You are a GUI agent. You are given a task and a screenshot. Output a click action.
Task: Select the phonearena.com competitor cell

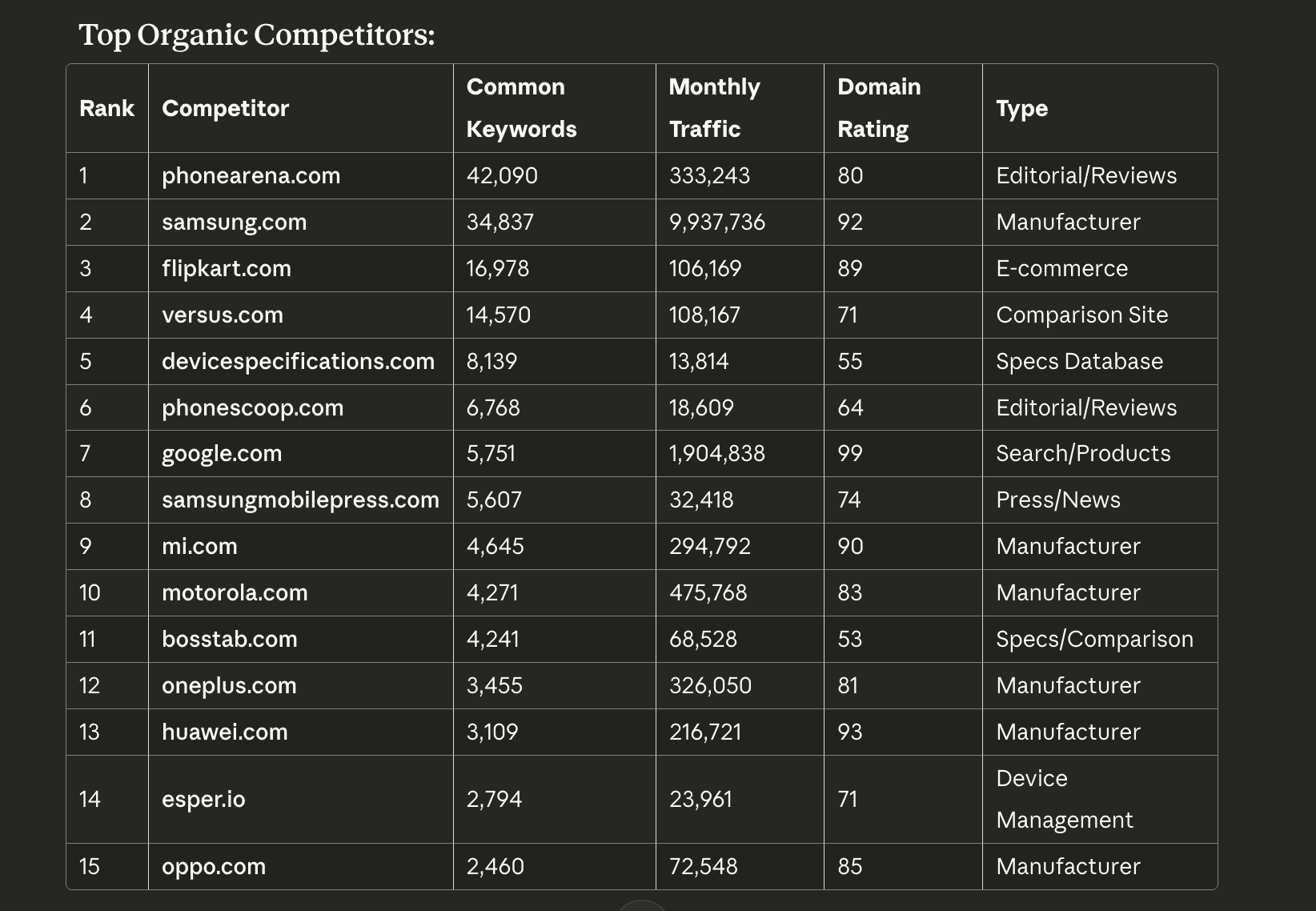tap(251, 175)
